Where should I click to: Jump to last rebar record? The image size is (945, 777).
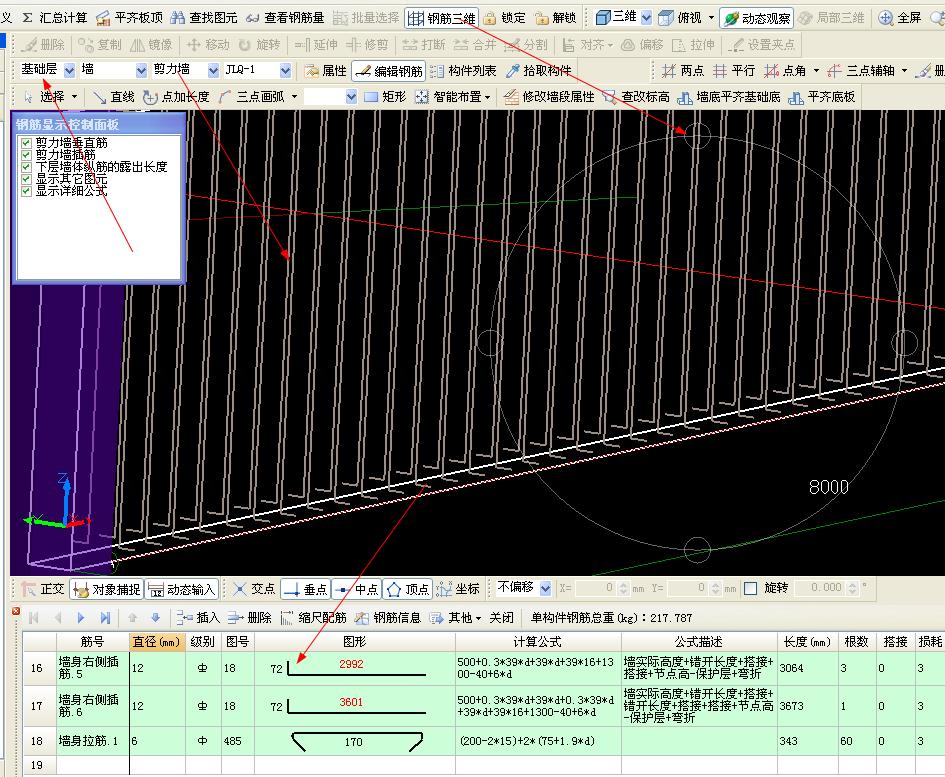pos(105,617)
